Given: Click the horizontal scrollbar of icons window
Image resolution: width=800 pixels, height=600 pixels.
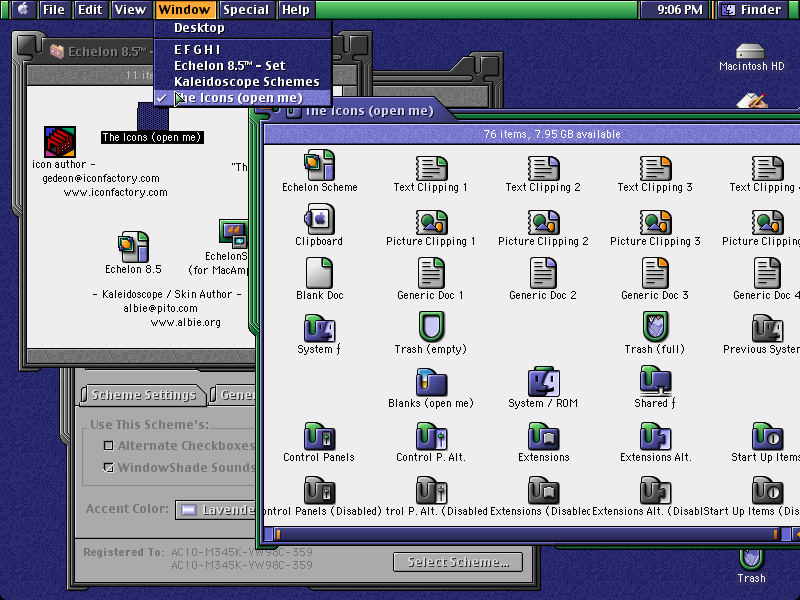Looking at the screenshot, I should pyautogui.click(x=526, y=534).
